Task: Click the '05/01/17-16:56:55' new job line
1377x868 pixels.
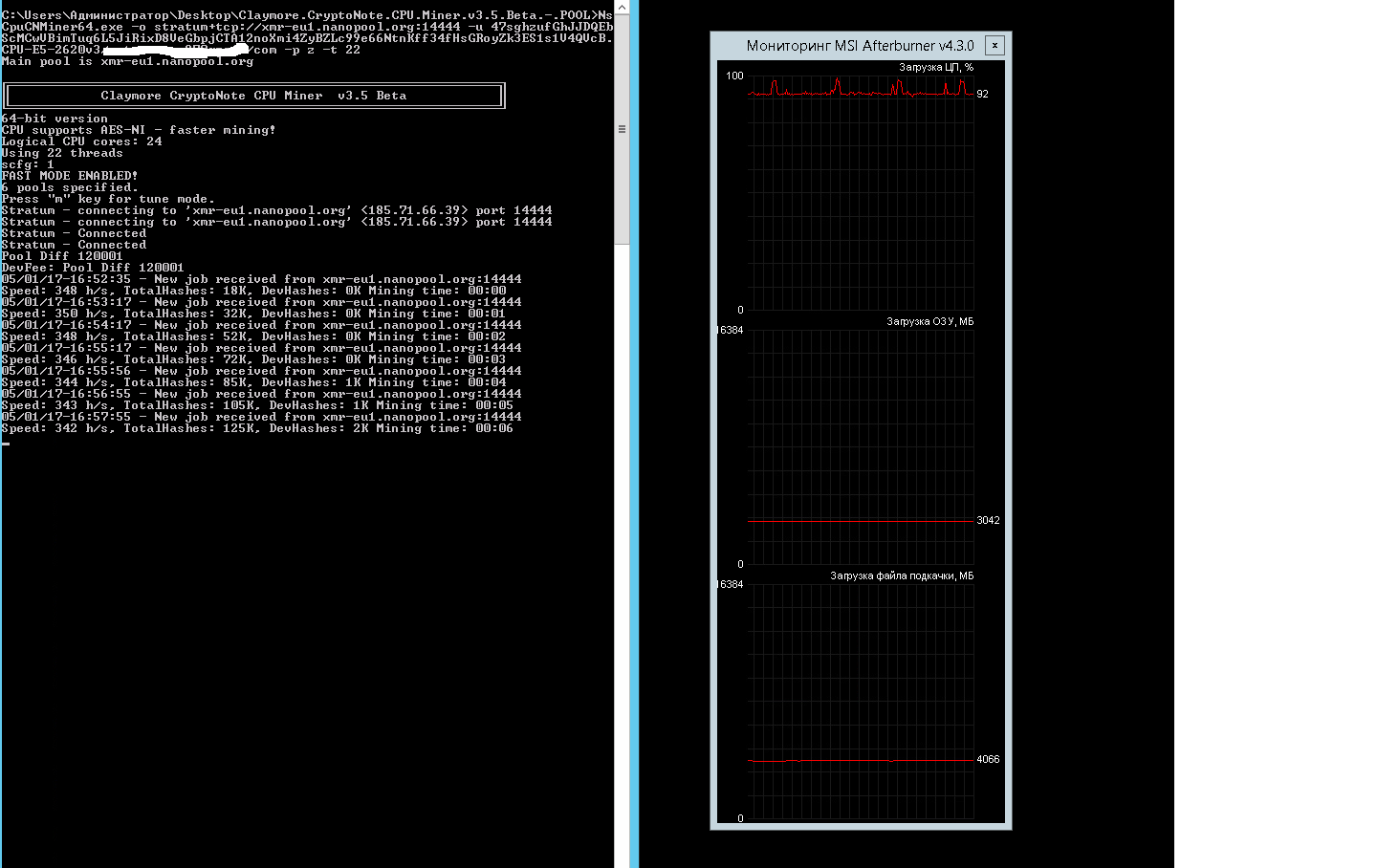Action: coord(262,394)
